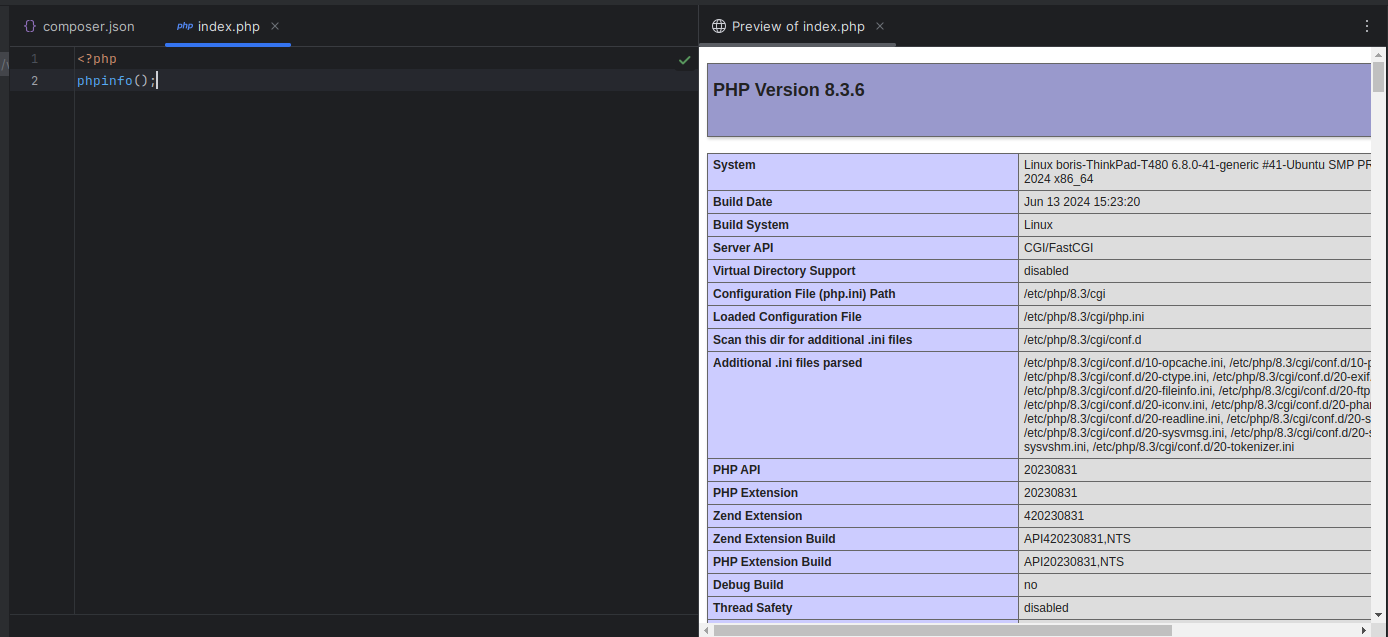
Task: Click the preview horizontal scrollbar thumb
Action: coord(940,631)
